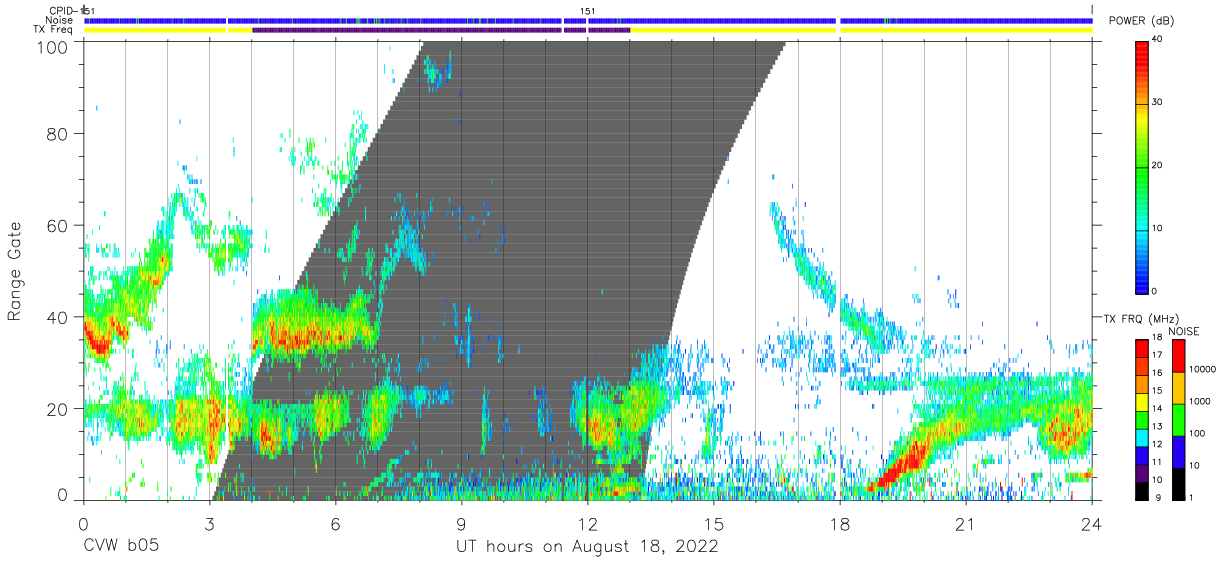Click the purple segment of TX FRQ colorbar
Viewport: 1228px width, 567px height.
pos(1142,471)
